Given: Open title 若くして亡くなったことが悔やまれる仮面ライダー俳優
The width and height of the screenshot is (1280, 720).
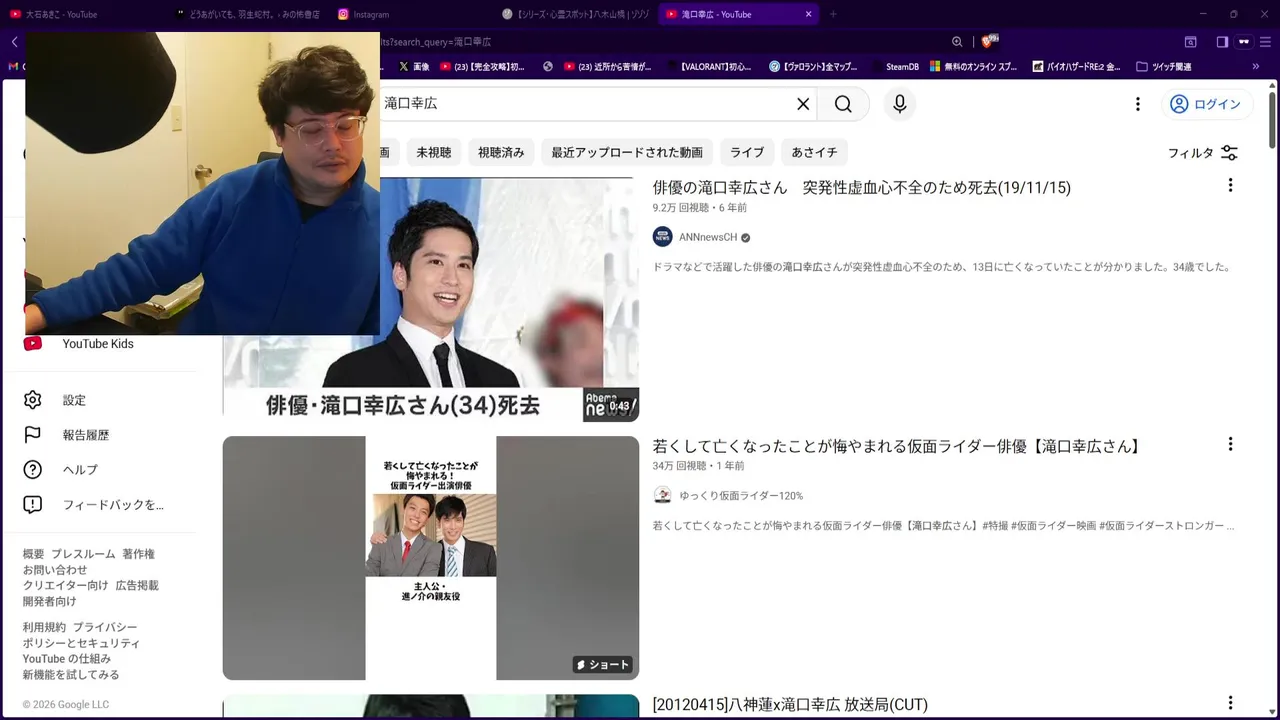Looking at the screenshot, I should (899, 447).
